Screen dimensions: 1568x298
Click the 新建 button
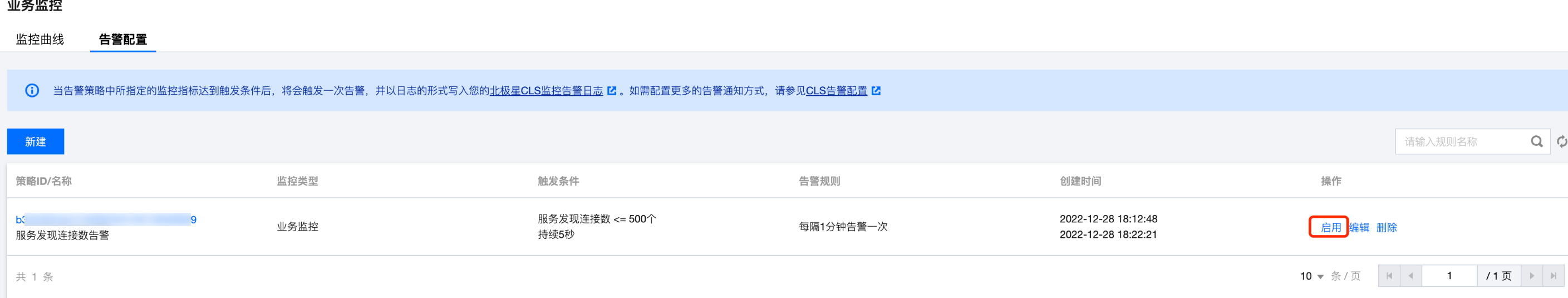pos(35,141)
